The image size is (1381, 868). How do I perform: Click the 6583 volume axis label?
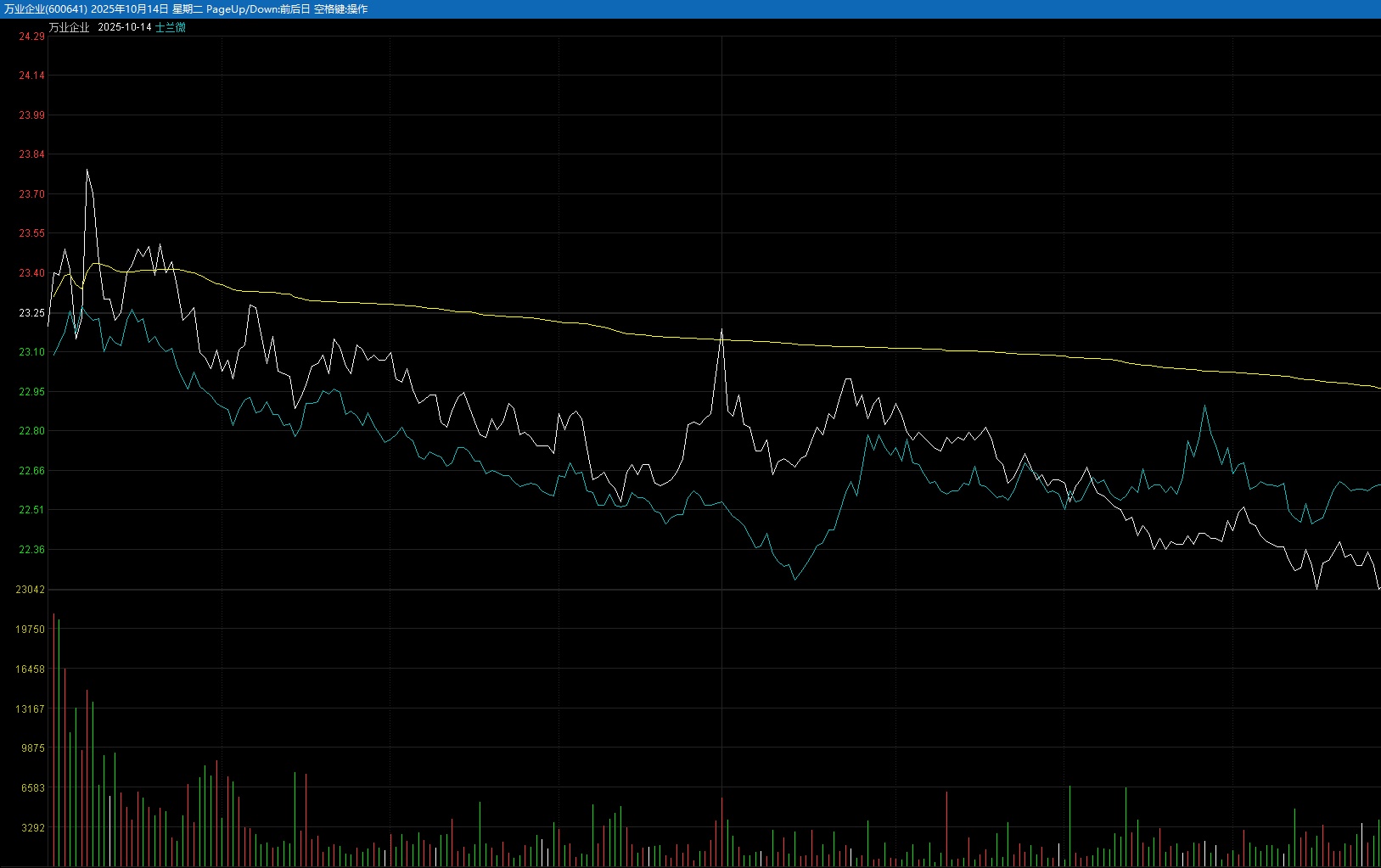[x=33, y=788]
